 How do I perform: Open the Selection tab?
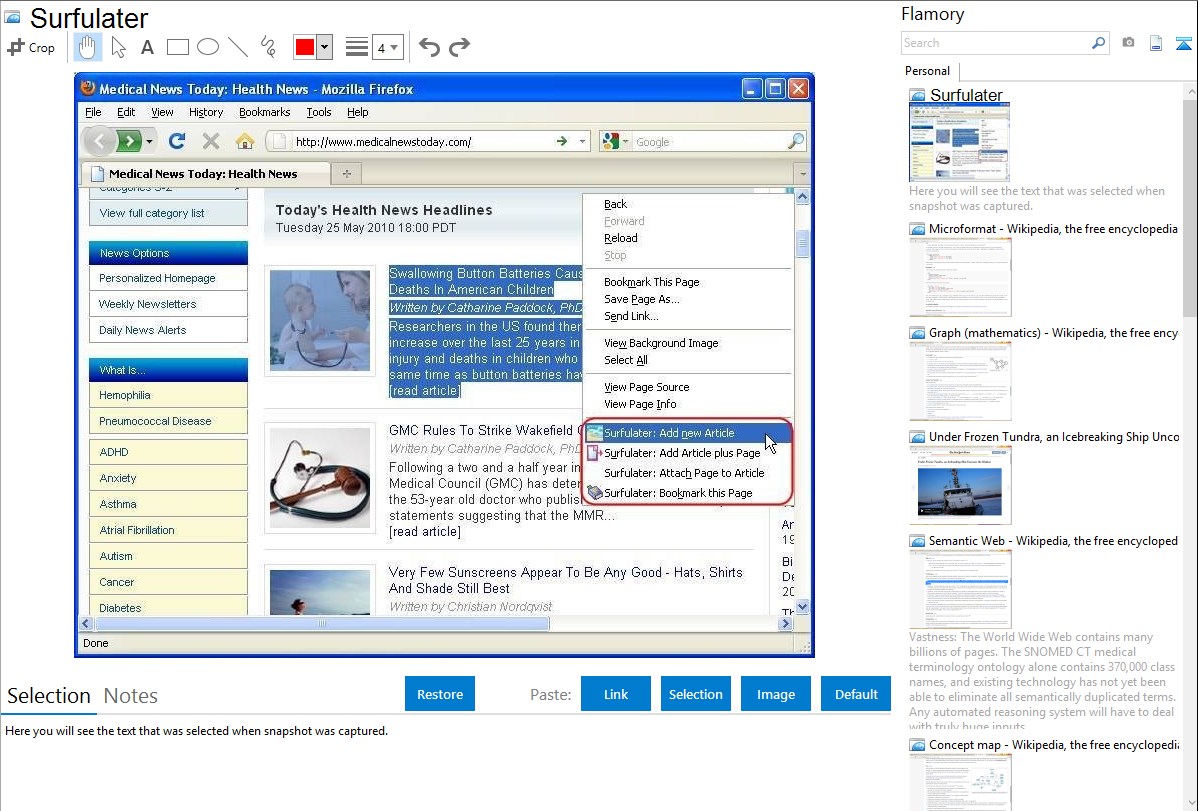pyautogui.click(x=49, y=696)
